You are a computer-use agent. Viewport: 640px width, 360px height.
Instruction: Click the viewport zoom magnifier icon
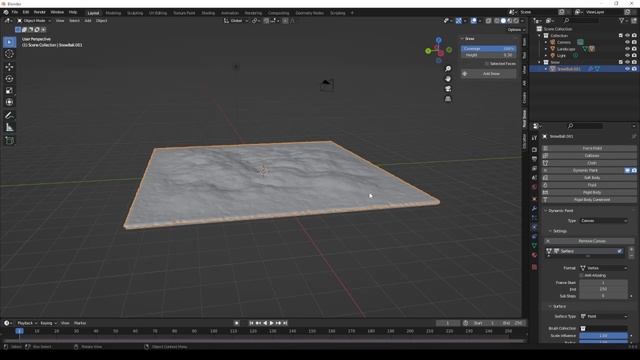coord(448,69)
